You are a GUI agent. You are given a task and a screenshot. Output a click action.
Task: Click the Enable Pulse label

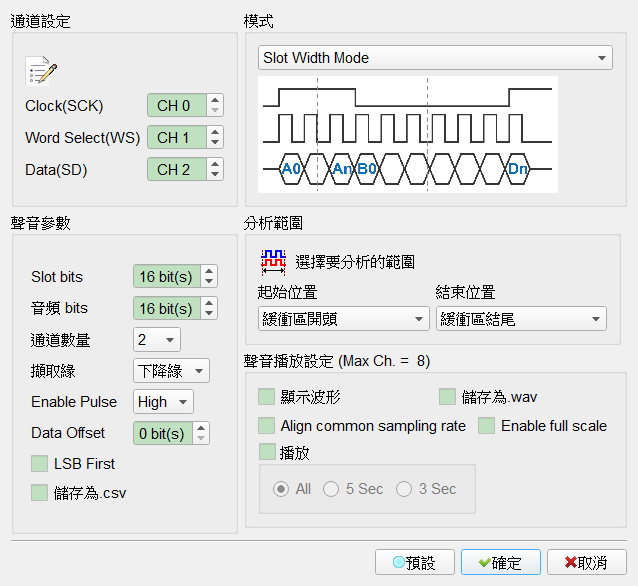74,402
